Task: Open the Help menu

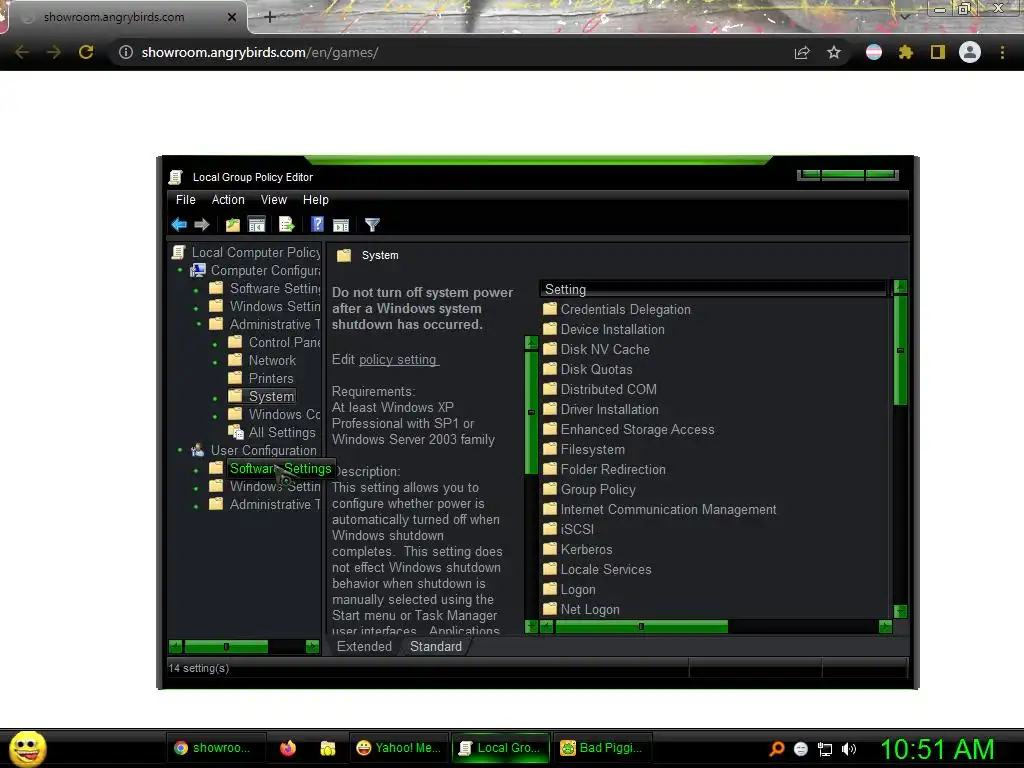Action: (x=315, y=200)
